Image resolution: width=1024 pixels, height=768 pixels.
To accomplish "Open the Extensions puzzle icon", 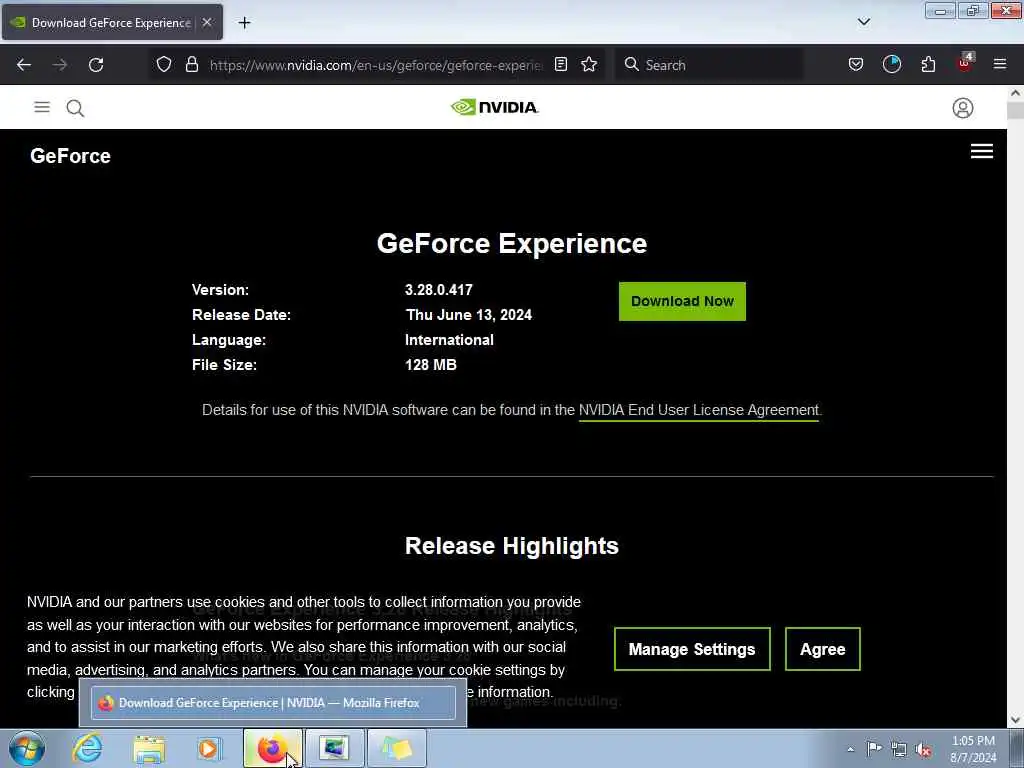I will (x=928, y=65).
